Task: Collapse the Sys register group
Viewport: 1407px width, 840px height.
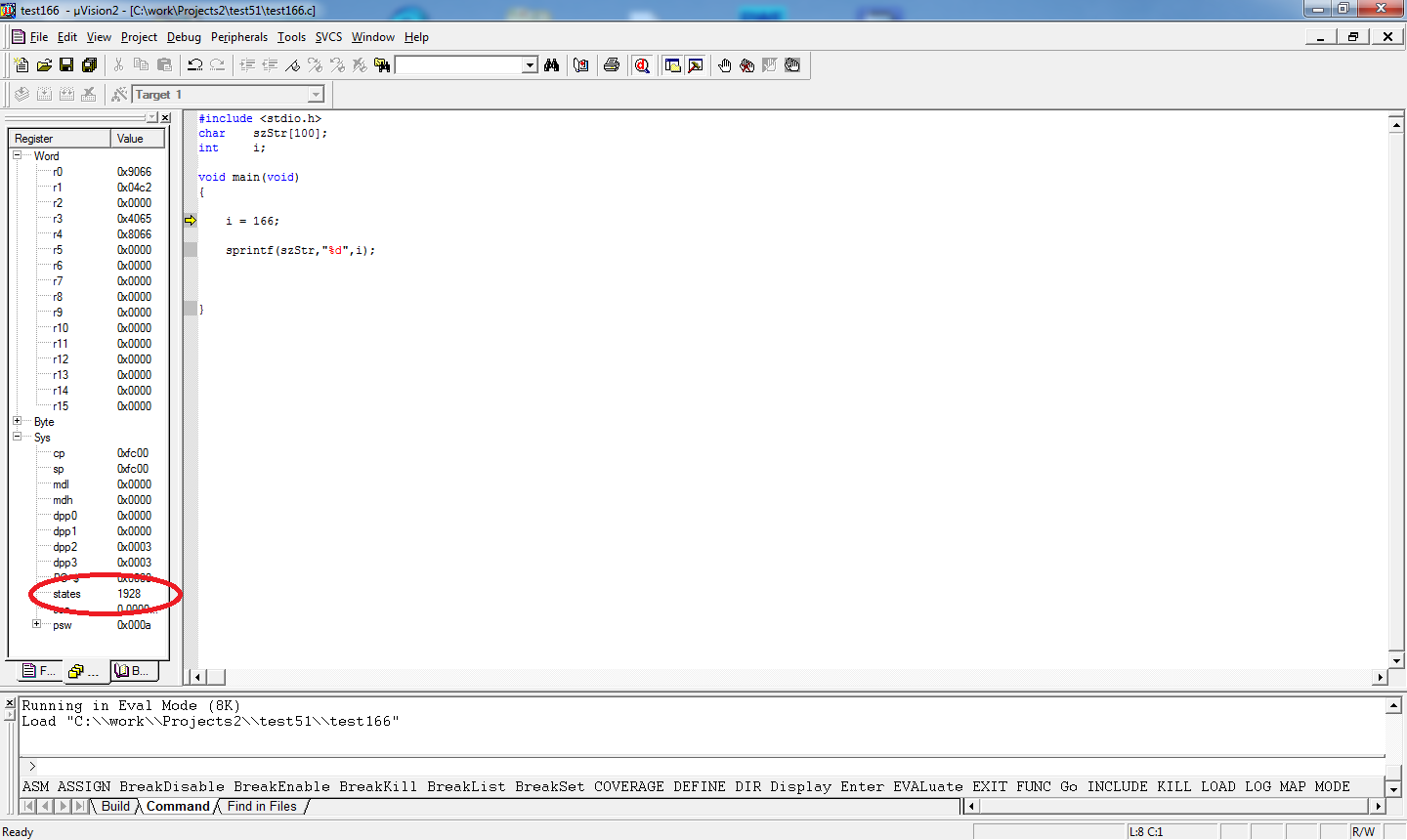Action: click(17, 437)
